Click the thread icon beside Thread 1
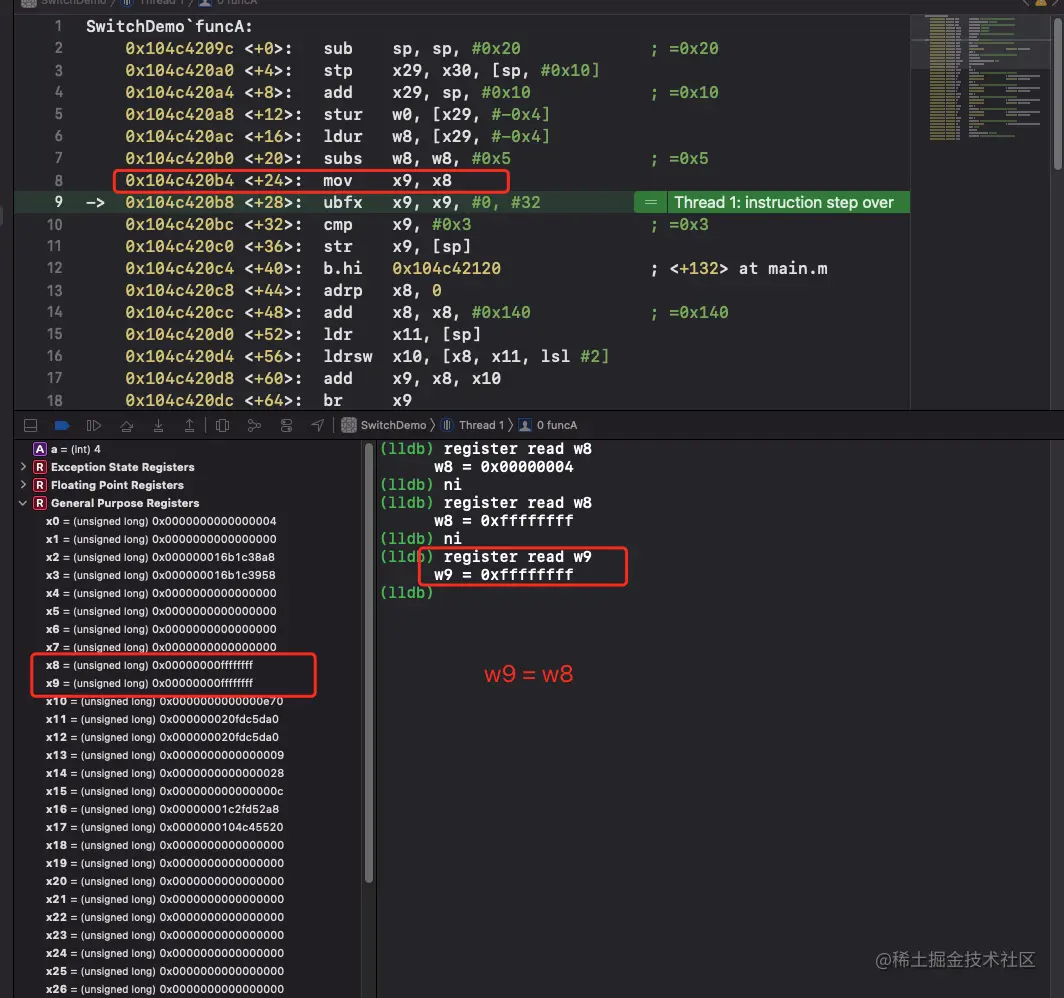The height and width of the screenshot is (998, 1064). pos(446,425)
